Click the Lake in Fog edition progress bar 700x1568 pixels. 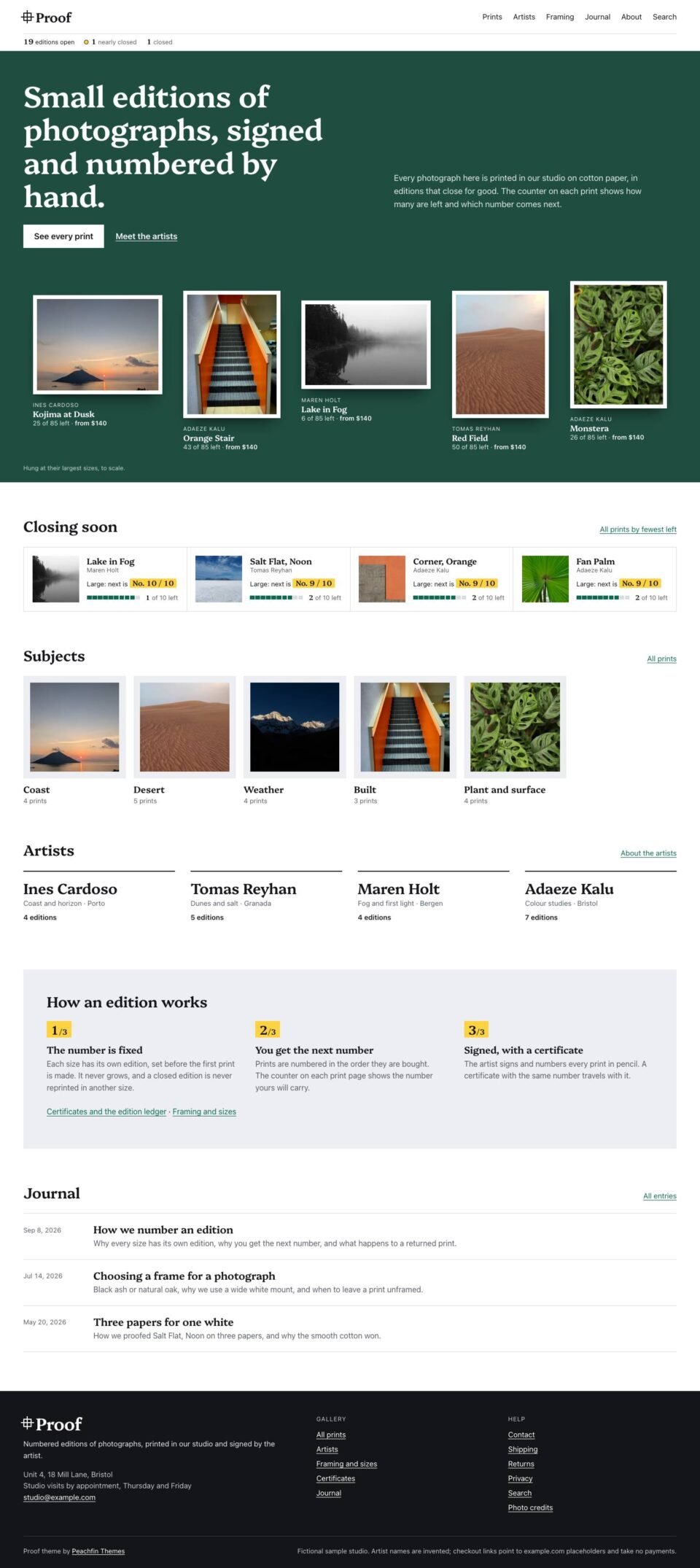pos(113,597)
